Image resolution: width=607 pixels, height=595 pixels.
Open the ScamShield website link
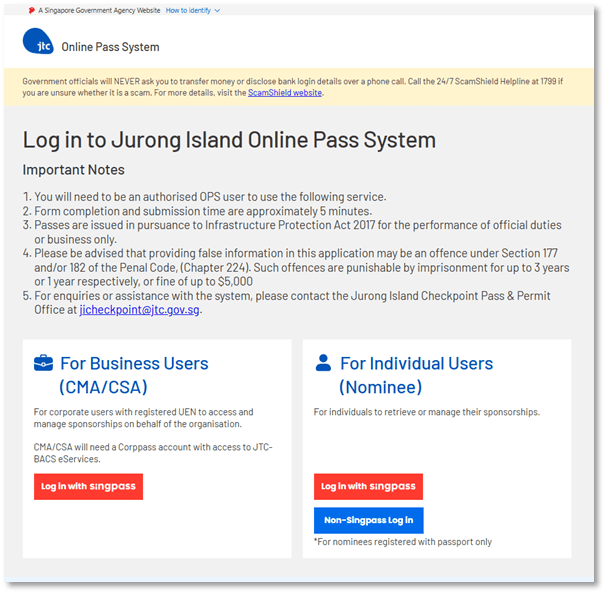click(x=285, y=93)
